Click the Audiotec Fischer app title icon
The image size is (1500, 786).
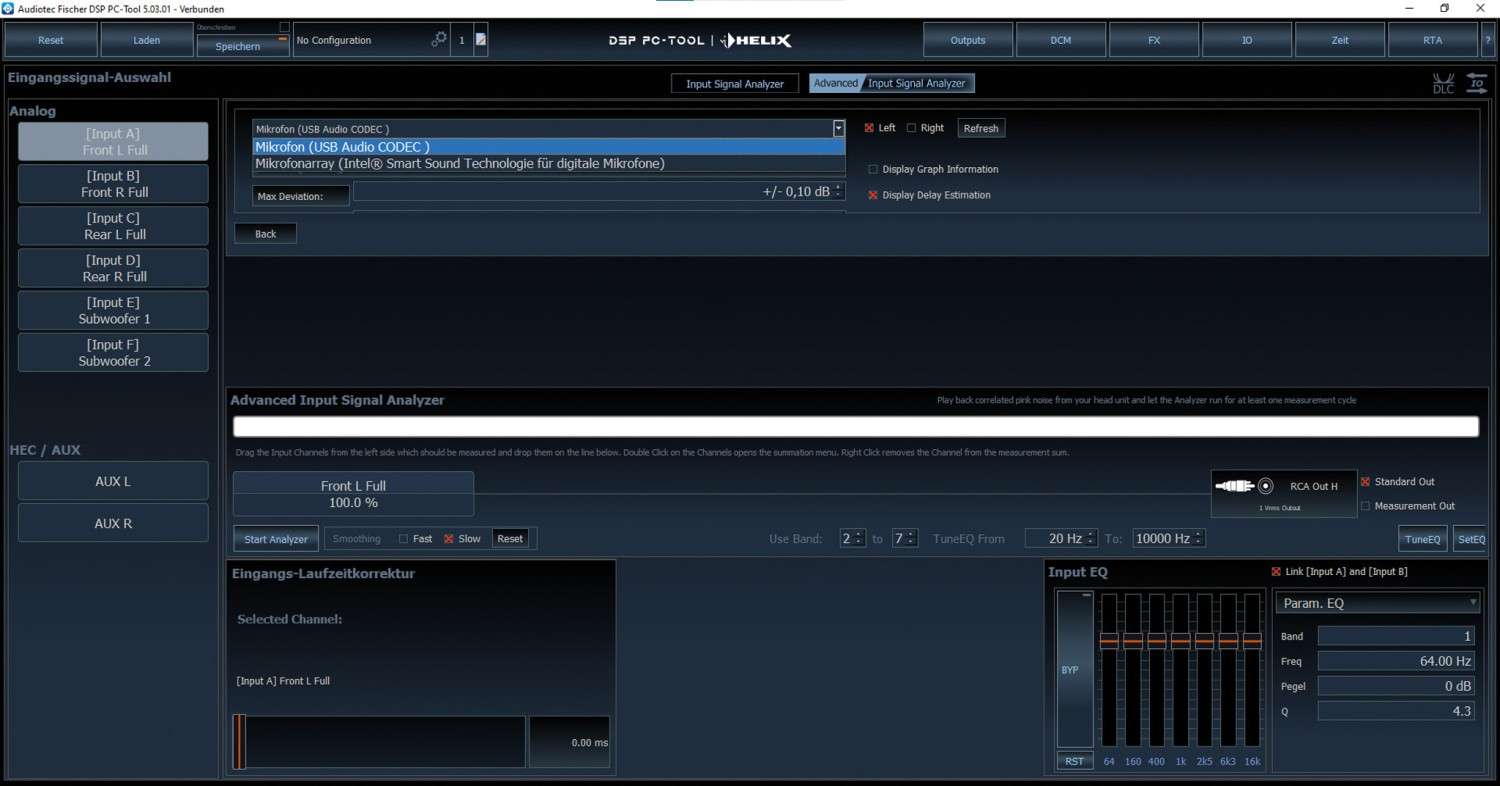(9, 8)
